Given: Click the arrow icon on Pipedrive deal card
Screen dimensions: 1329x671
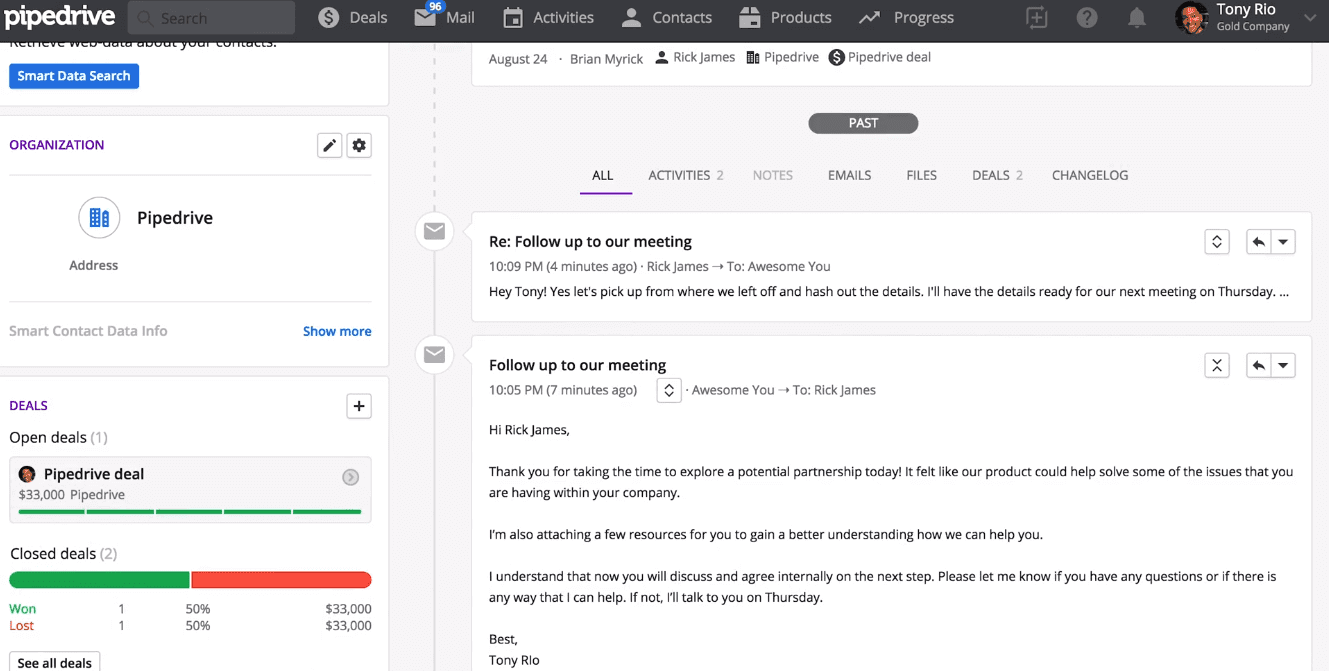Looking at the screenshot, I should pos(351,477).
